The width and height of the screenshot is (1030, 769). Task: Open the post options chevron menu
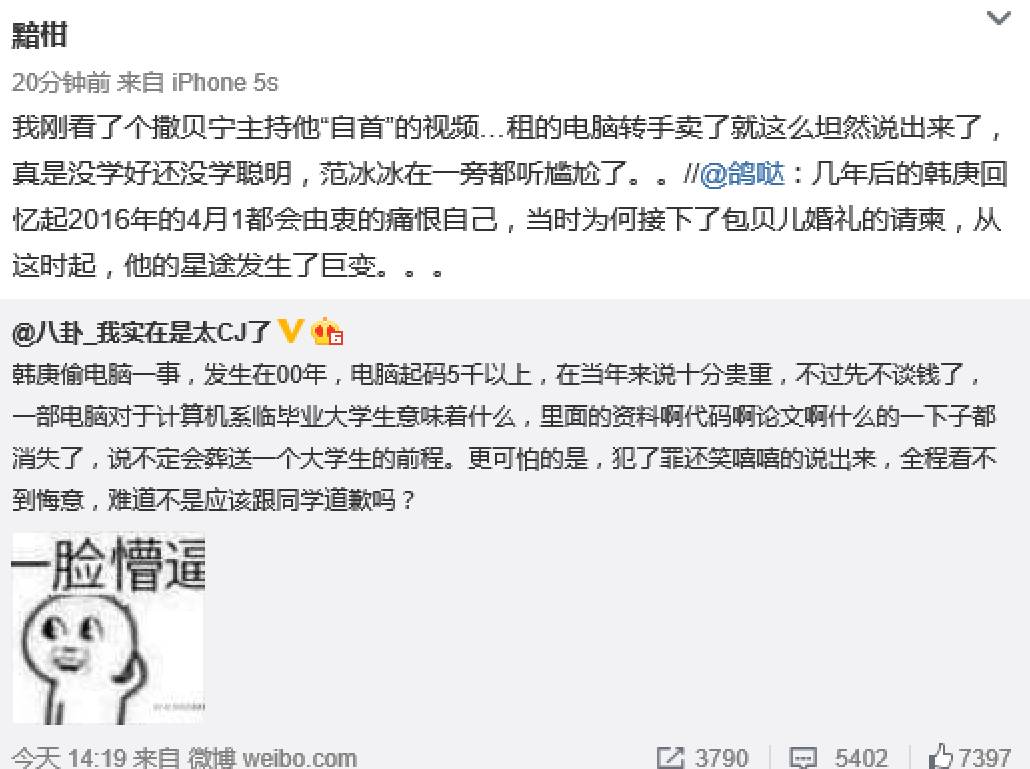[x=998, y=18]
